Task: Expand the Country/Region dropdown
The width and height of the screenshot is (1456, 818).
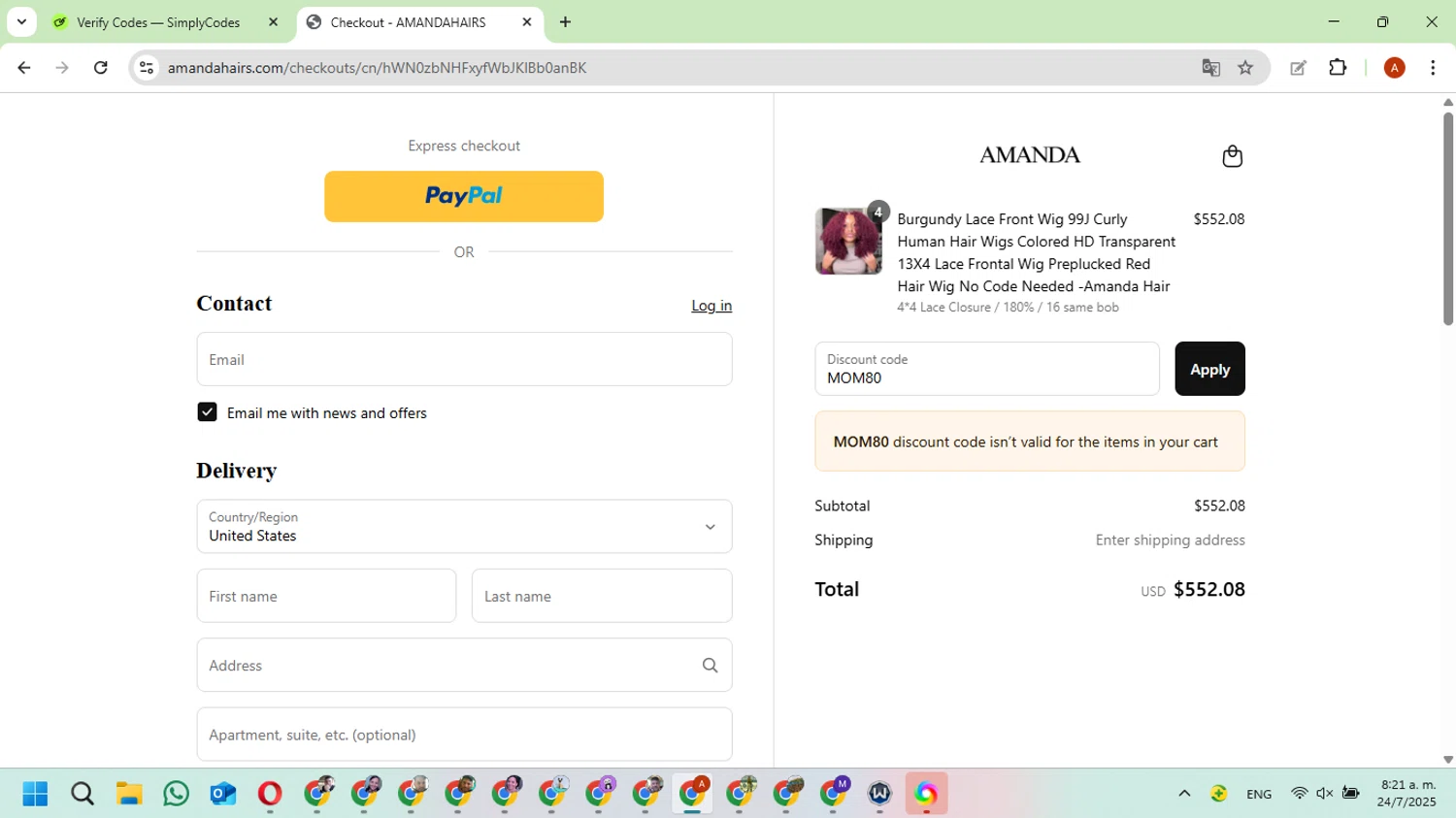Action: (x=464, y=526)
